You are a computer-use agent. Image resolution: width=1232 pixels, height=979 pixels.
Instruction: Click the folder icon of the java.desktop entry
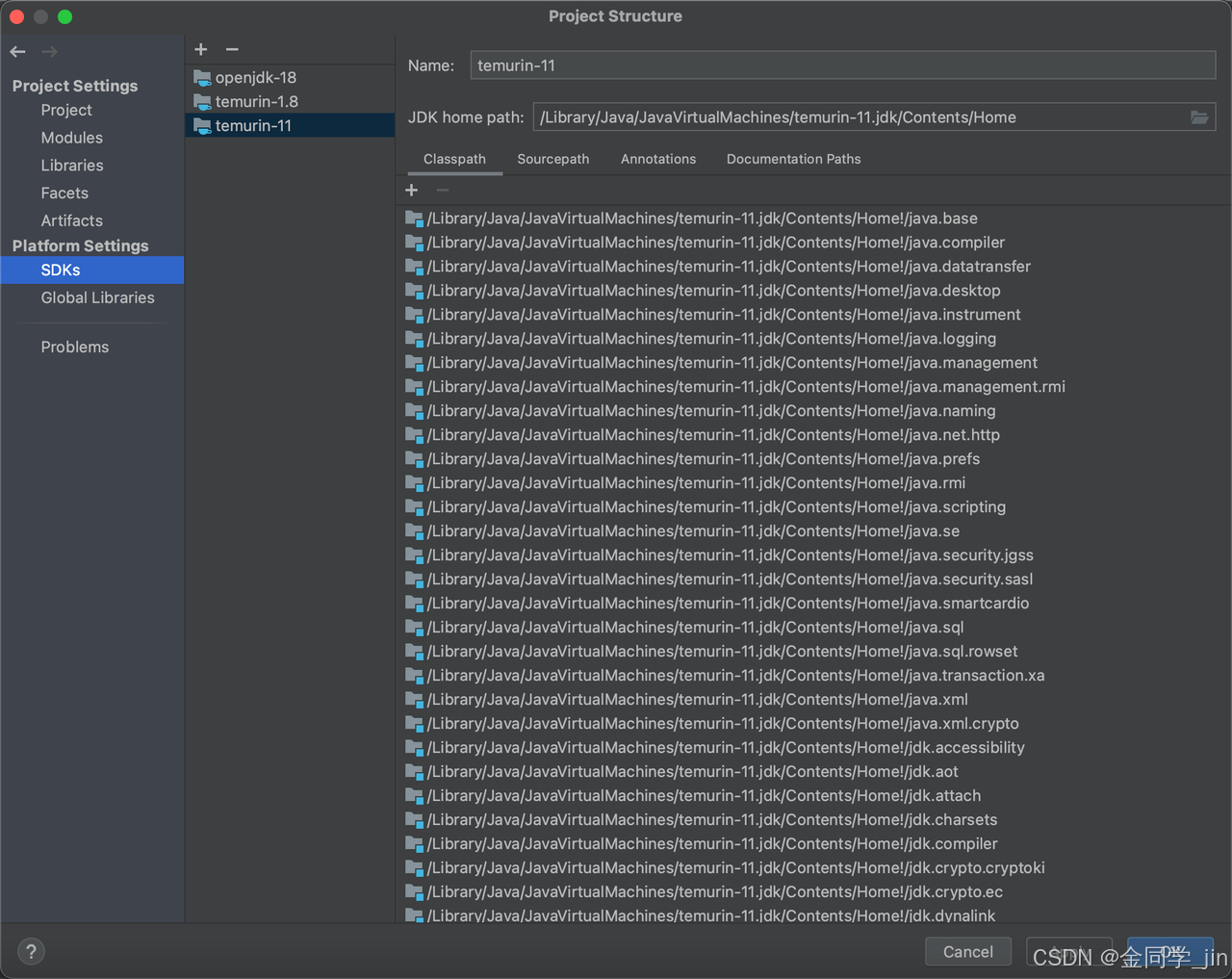coord(415,291)
